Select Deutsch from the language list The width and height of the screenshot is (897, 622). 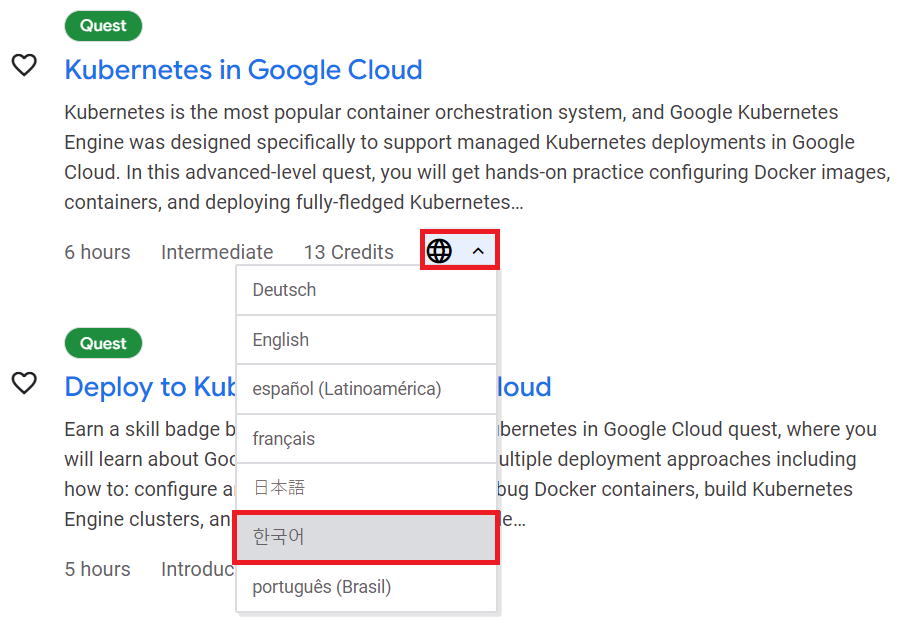366,290
